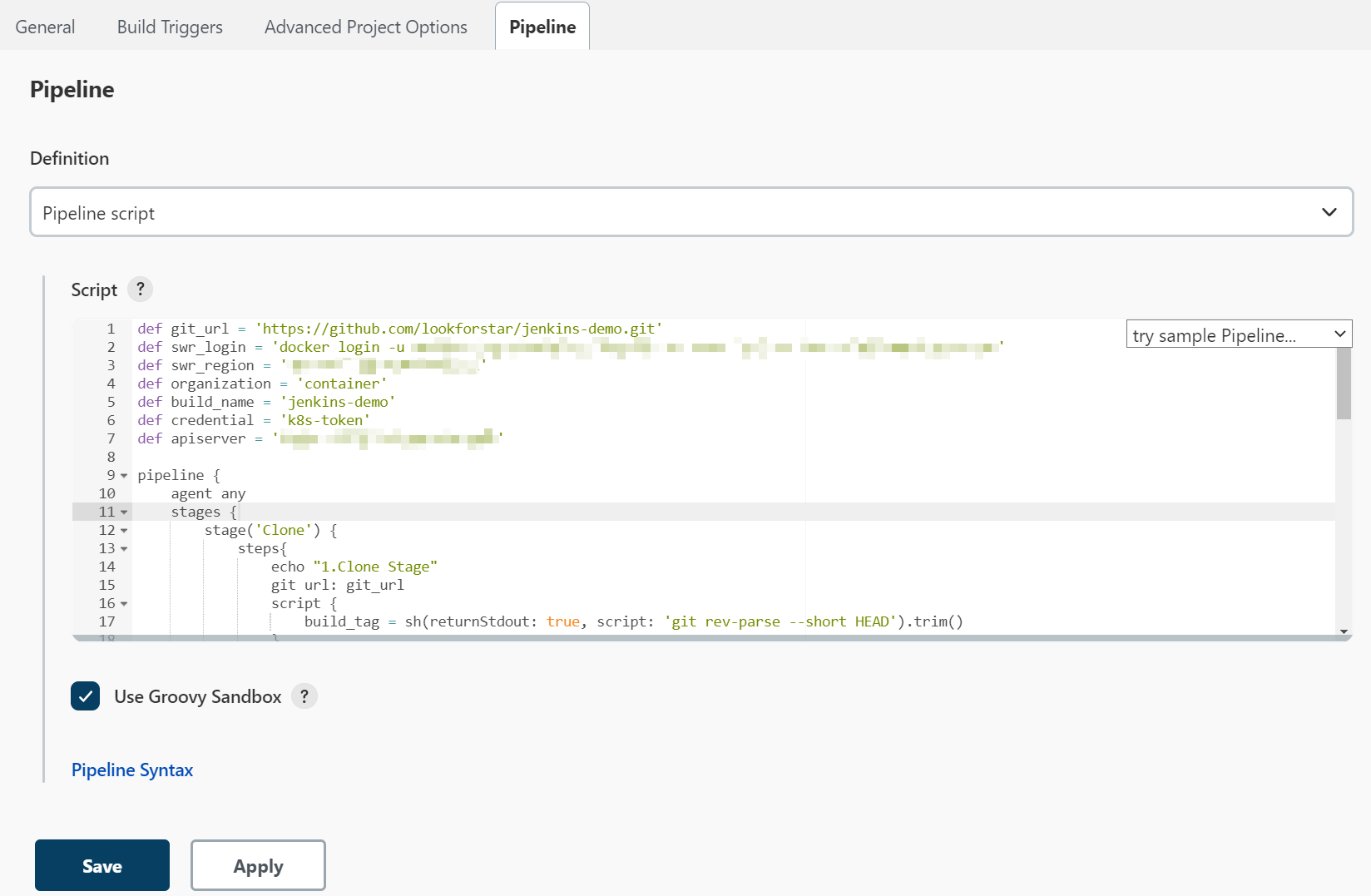Open the Pipeline Syntax link
This screenshot has width=1371, height=896.
[132, 770]
